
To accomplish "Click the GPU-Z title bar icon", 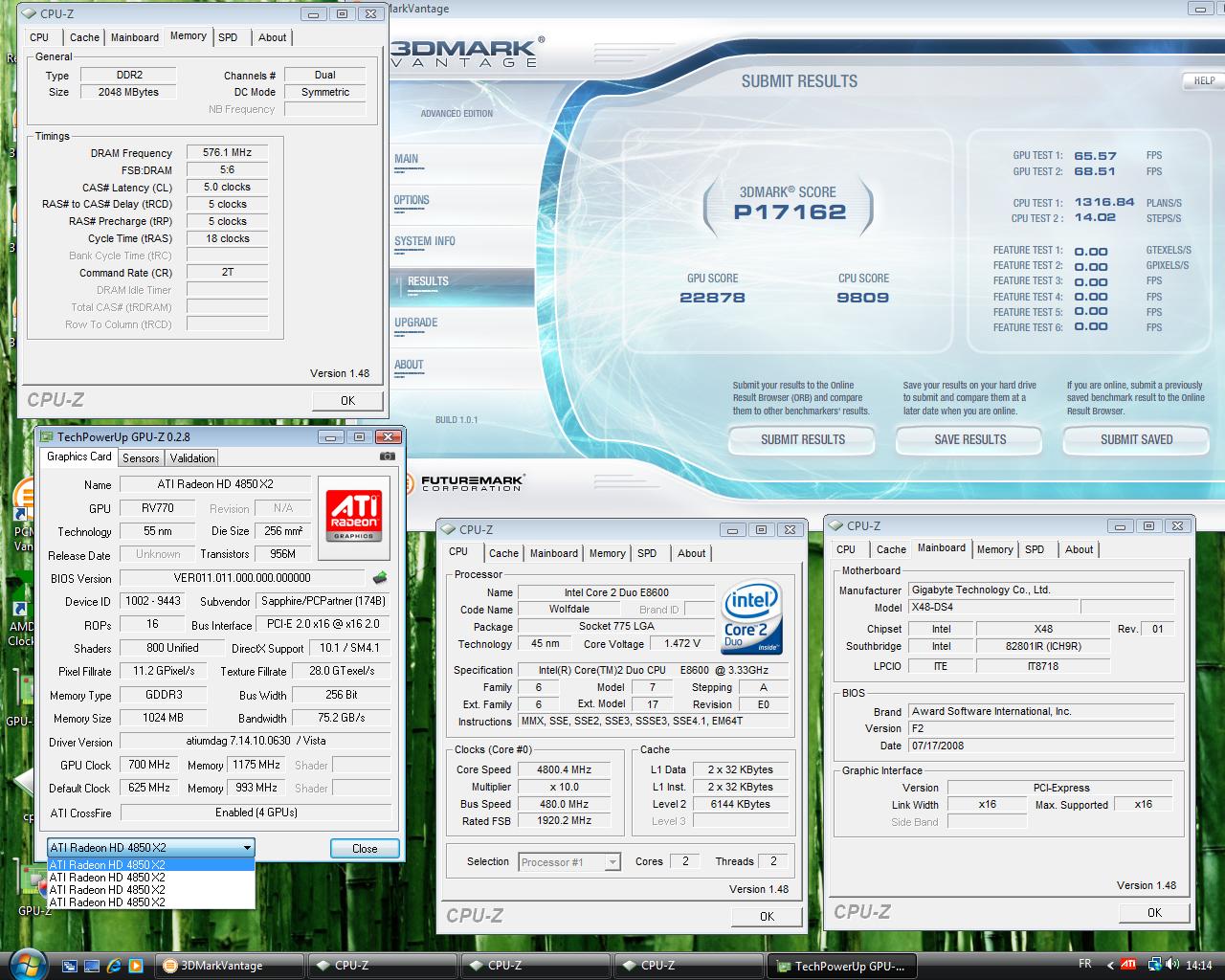I will [47, 436].
